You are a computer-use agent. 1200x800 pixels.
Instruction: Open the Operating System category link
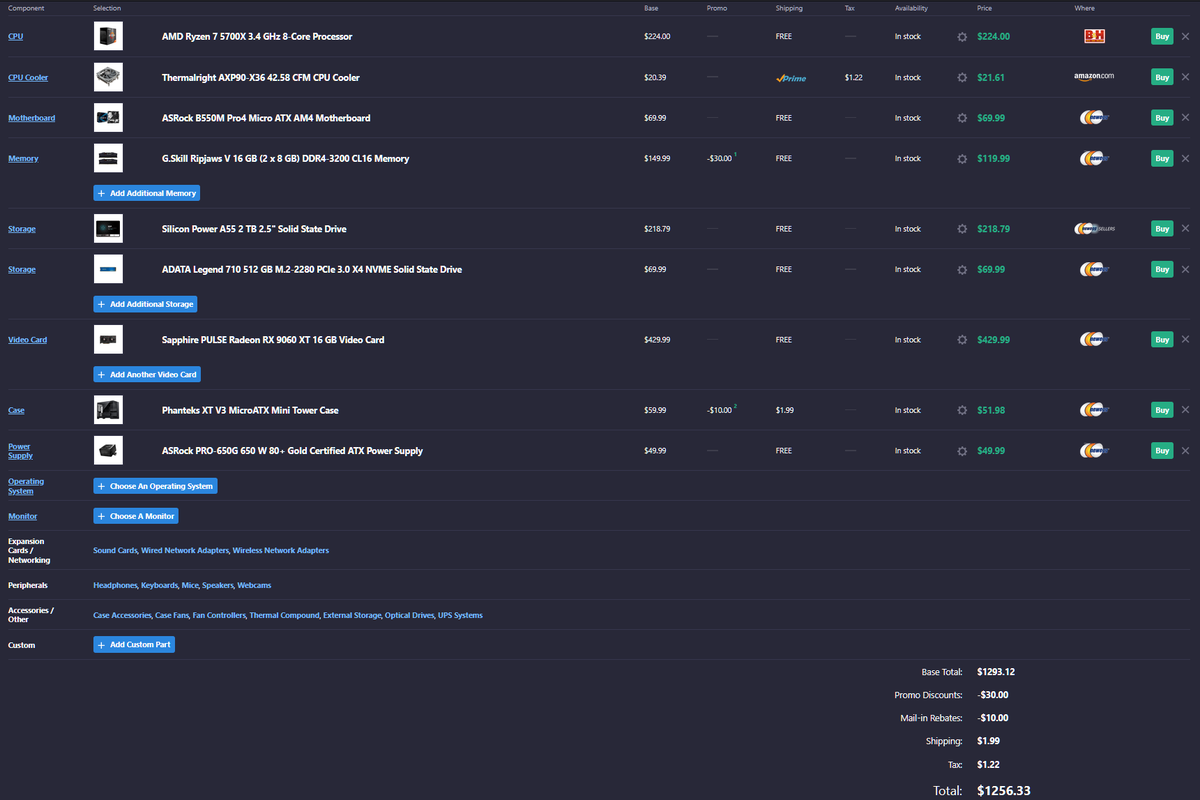pyautogui.click(x=26, y=486)
